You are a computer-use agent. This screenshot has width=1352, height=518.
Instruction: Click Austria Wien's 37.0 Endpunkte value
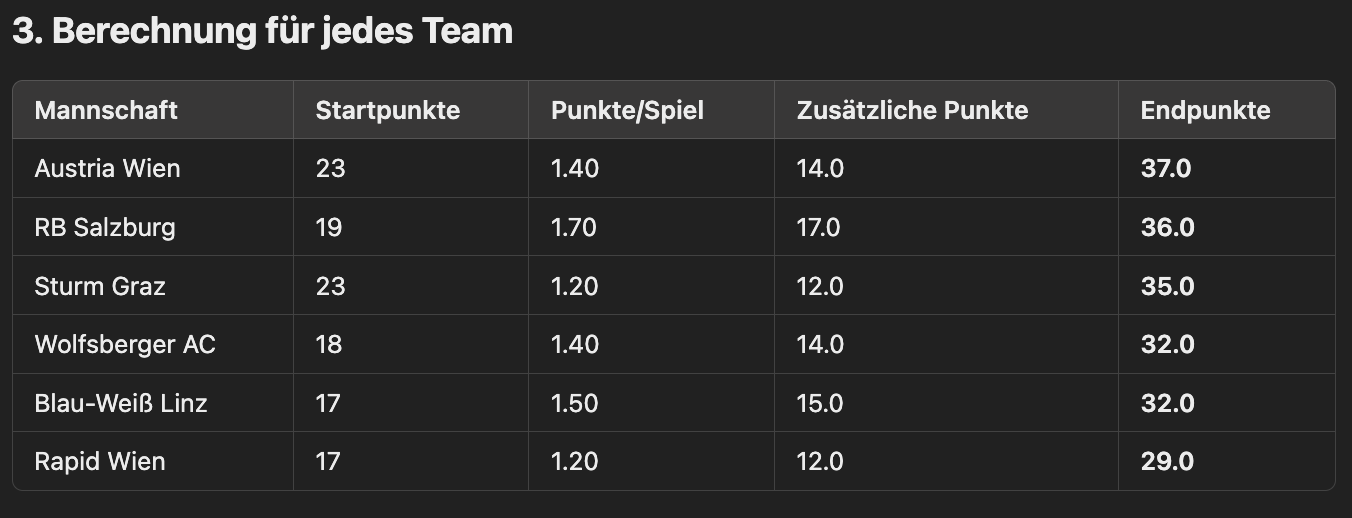pos(1167,168)
